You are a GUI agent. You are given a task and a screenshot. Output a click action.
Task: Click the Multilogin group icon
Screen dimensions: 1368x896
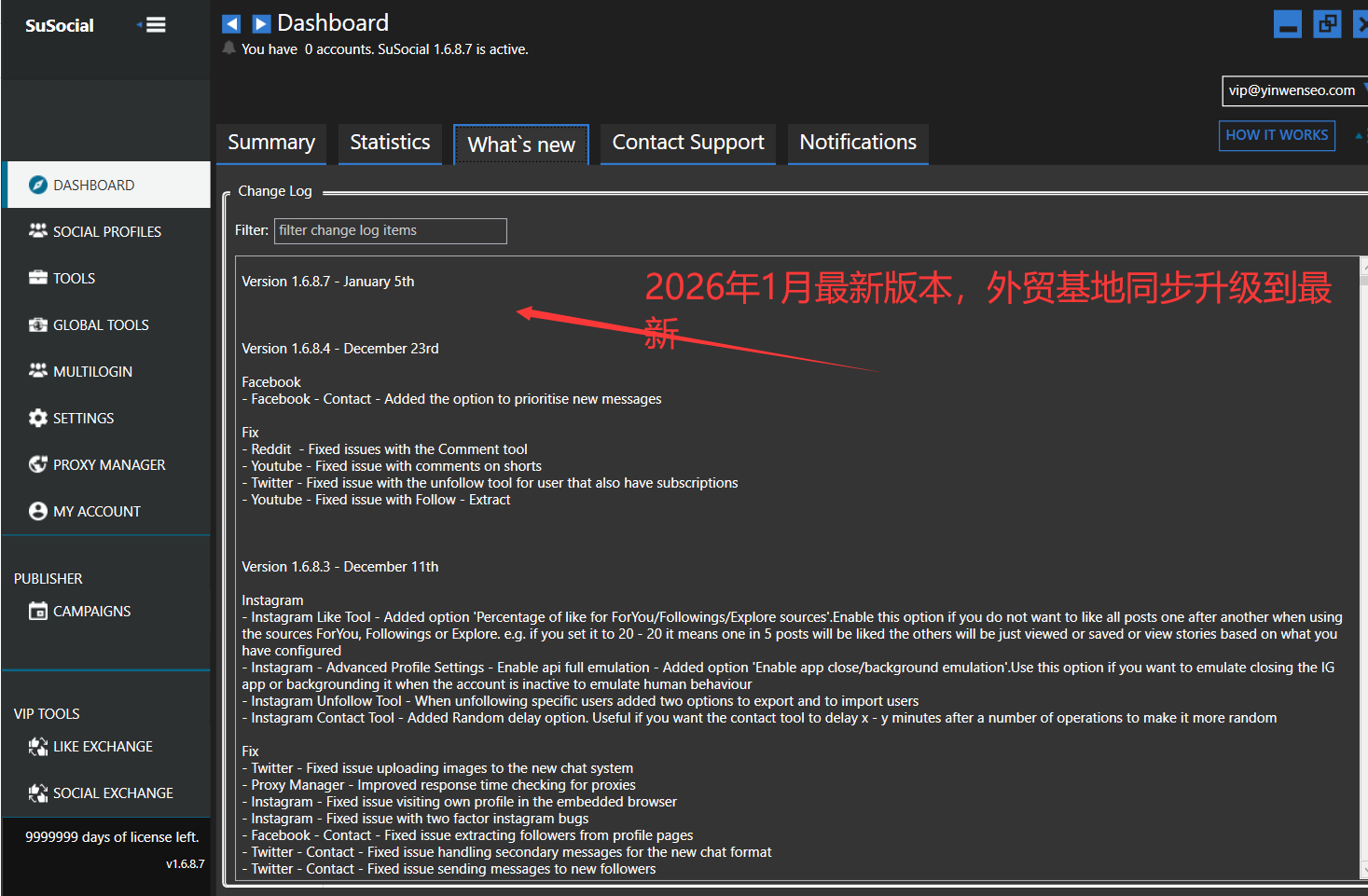37,370
